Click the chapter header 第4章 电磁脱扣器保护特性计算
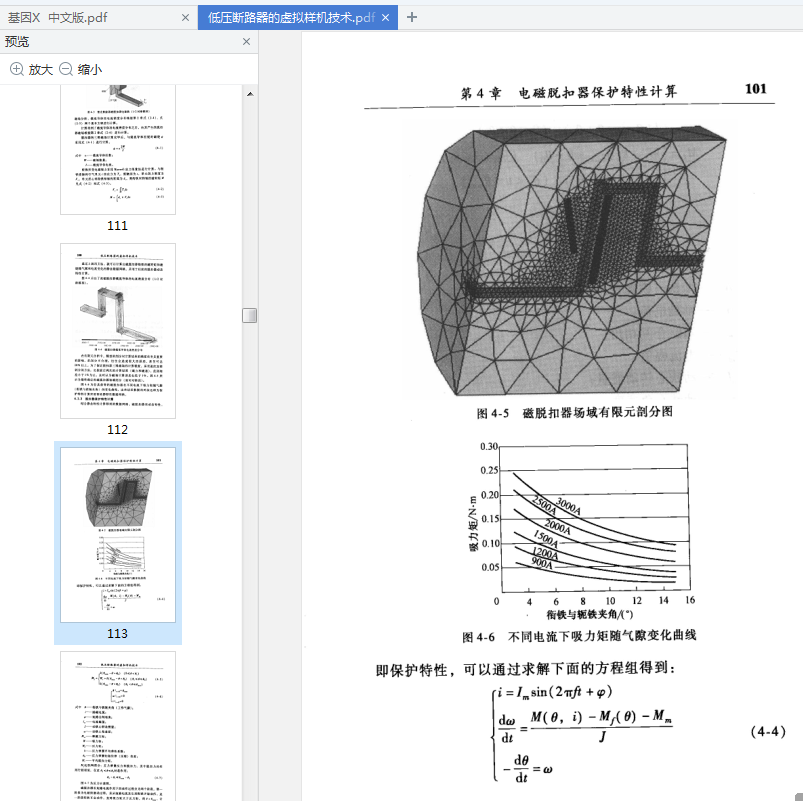803x801 pixels. click(569, 93)
